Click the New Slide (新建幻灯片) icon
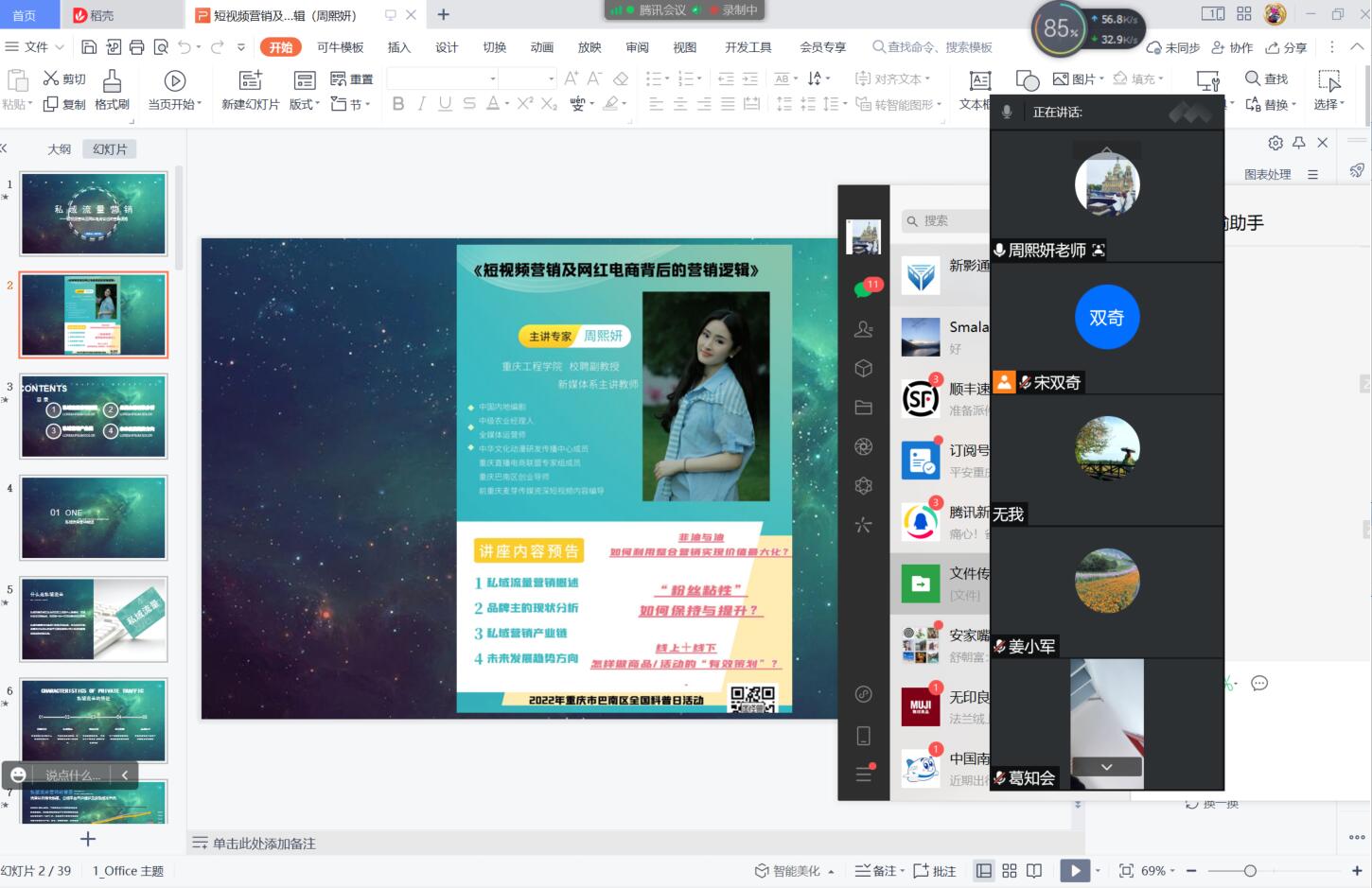1372x888 pixels. point(250,81)
